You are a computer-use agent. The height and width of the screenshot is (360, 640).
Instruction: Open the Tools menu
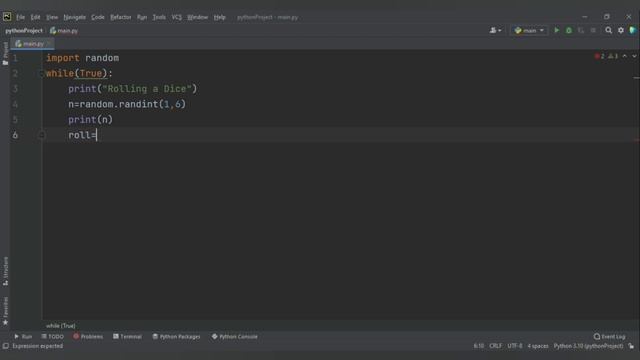pos(159,17)
